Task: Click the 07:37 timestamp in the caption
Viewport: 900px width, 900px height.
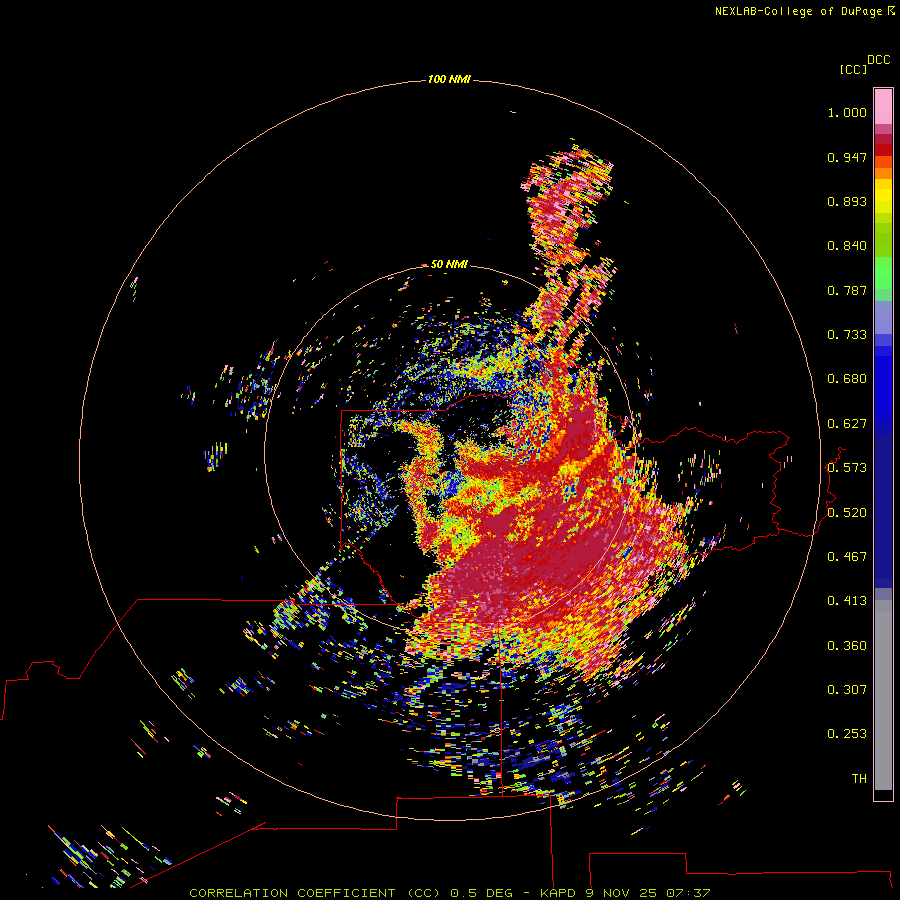Action: click(688, 893)
